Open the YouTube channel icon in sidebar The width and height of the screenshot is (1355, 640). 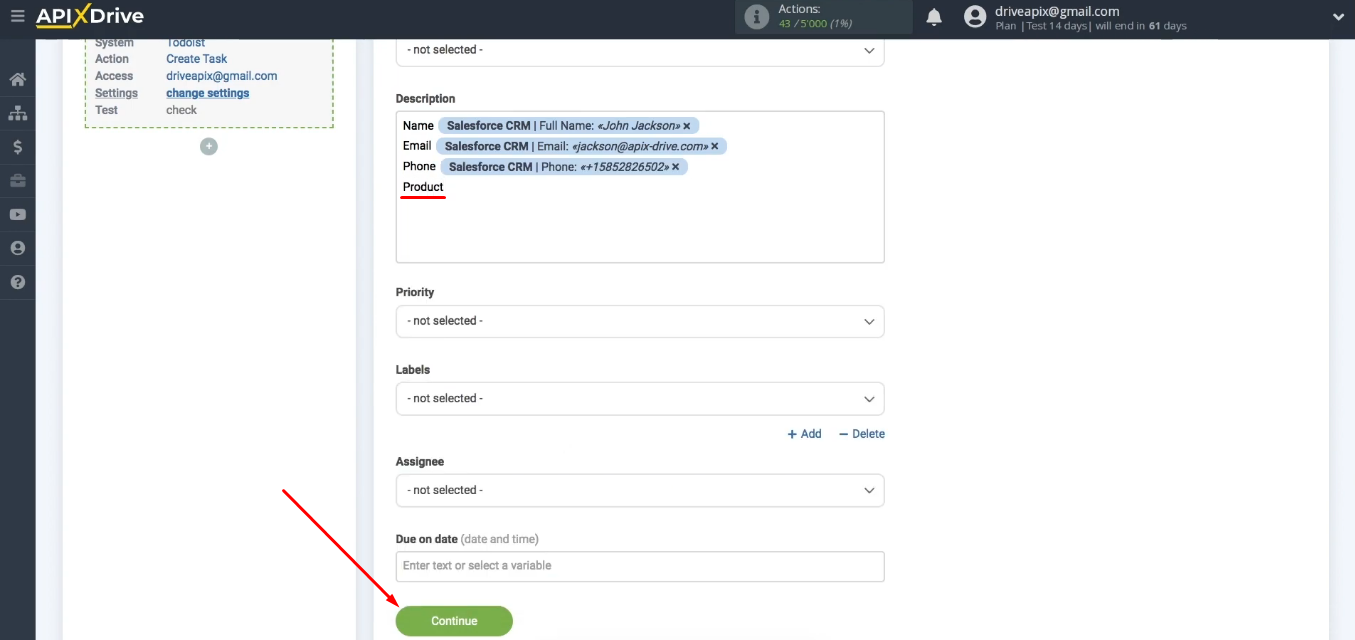(x=18, y=214)
